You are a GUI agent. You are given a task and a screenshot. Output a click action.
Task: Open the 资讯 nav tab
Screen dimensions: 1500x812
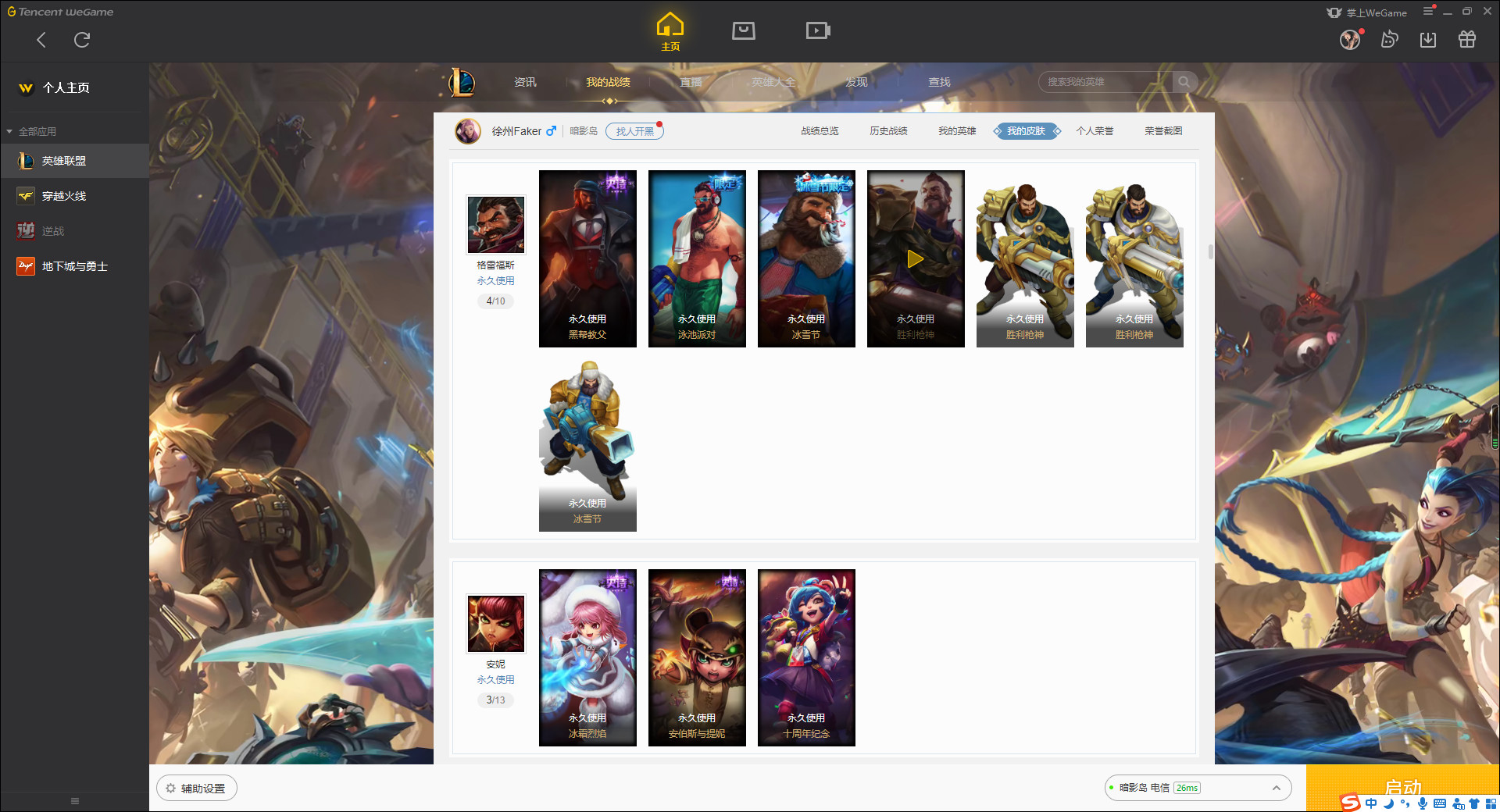[x=525, y=82]
